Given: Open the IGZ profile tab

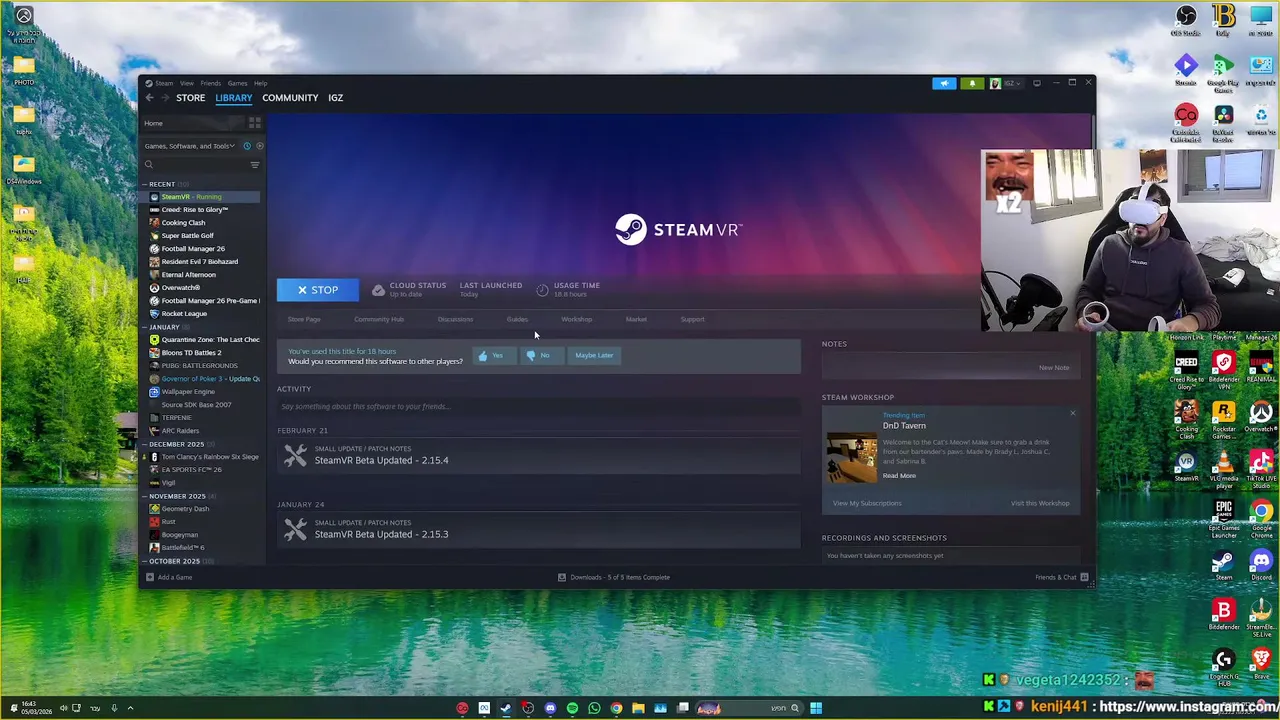Looking at the screenshot, I should (x=335, y=98).
